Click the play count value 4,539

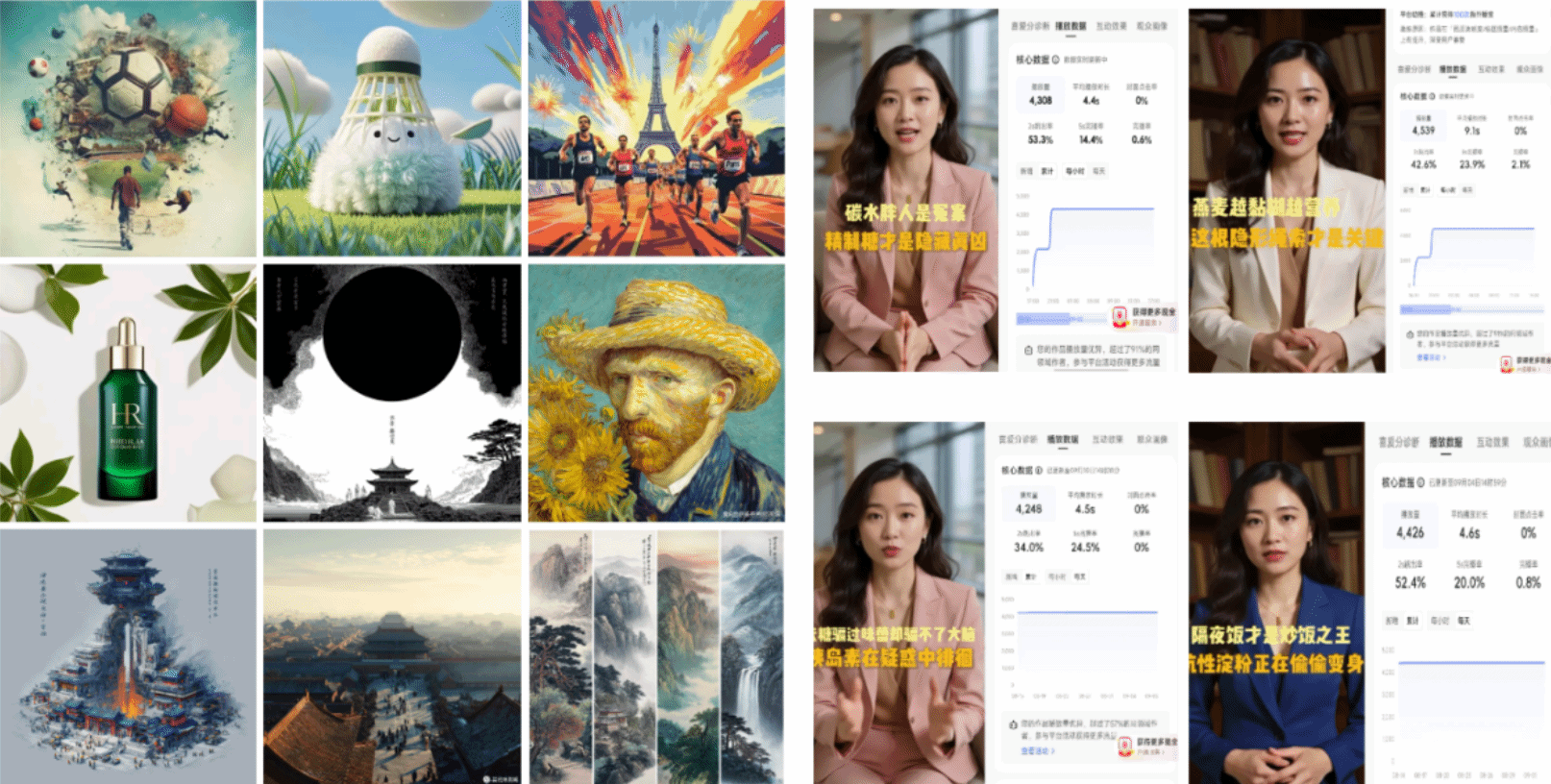1423,130
